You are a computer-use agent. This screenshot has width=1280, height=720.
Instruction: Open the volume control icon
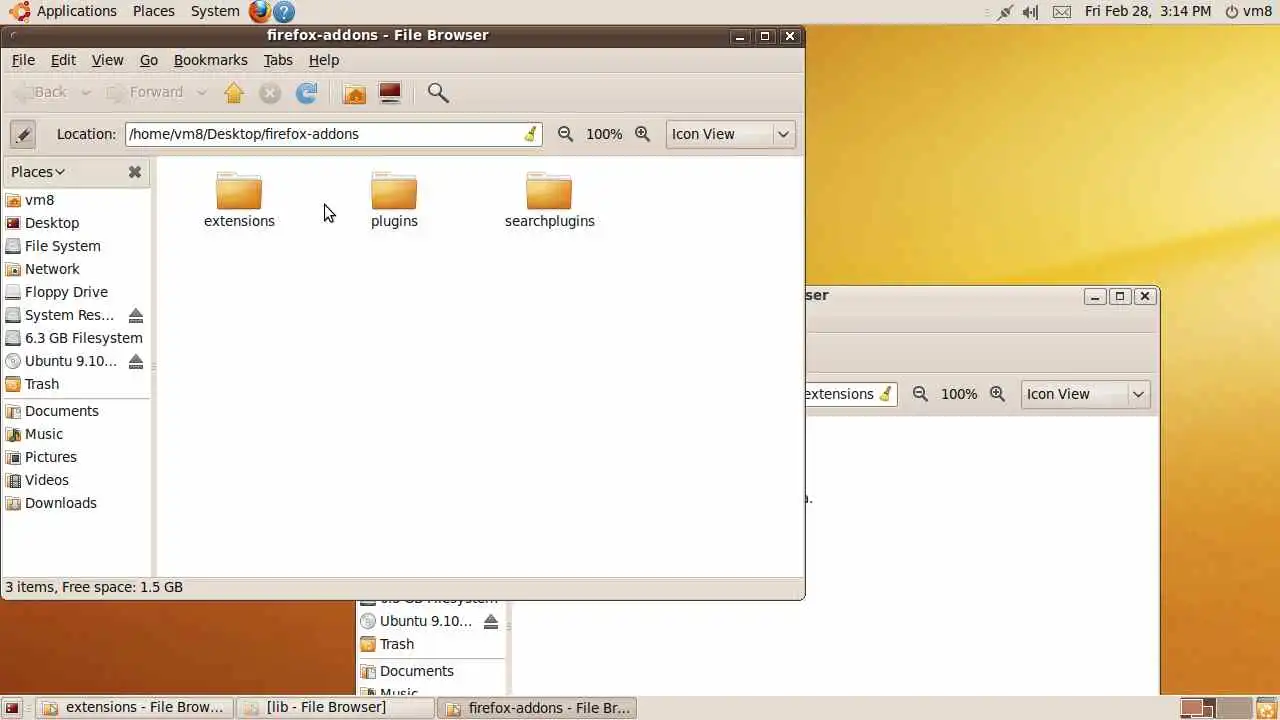[1030, 11]
